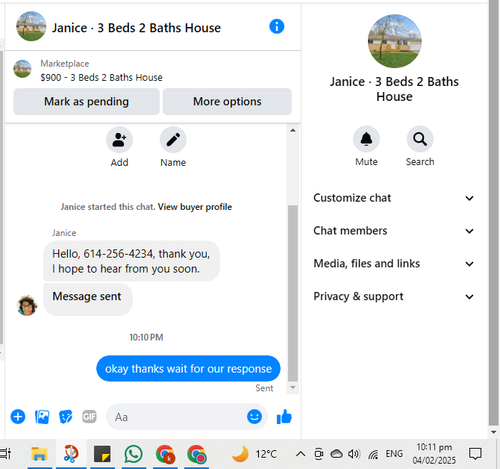Expand the Privacy & support section
Viewport: 500px width, 469px height.
point(394,296)
